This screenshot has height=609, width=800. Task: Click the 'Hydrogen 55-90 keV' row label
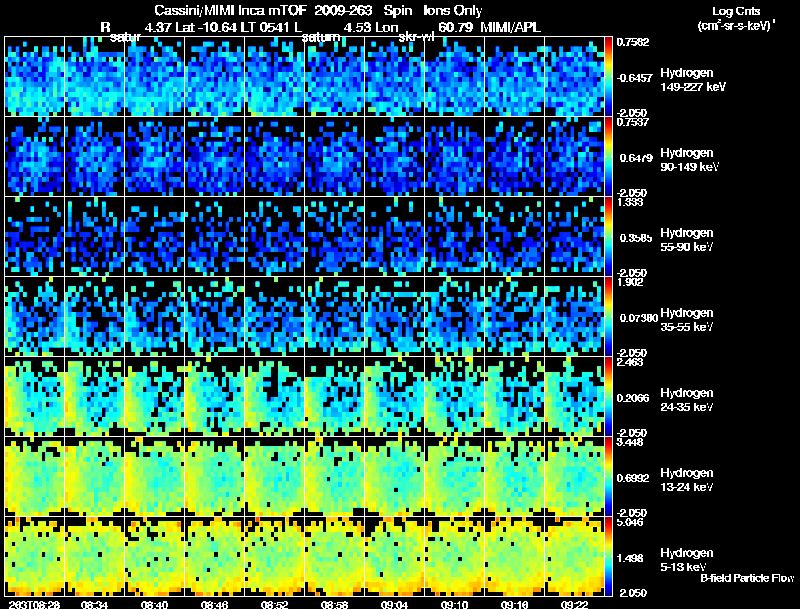point(687,240)
